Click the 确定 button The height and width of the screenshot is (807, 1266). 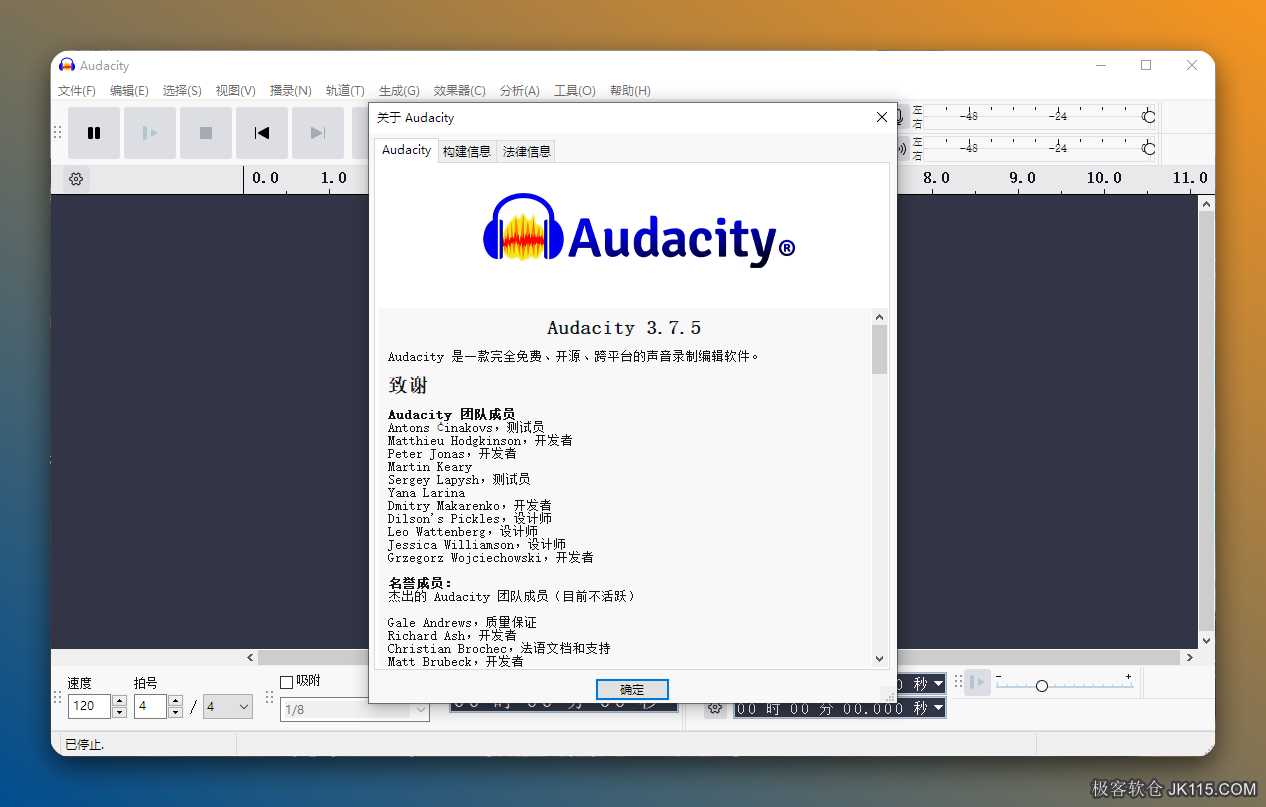pyautogui.click(x=632, y=689)
